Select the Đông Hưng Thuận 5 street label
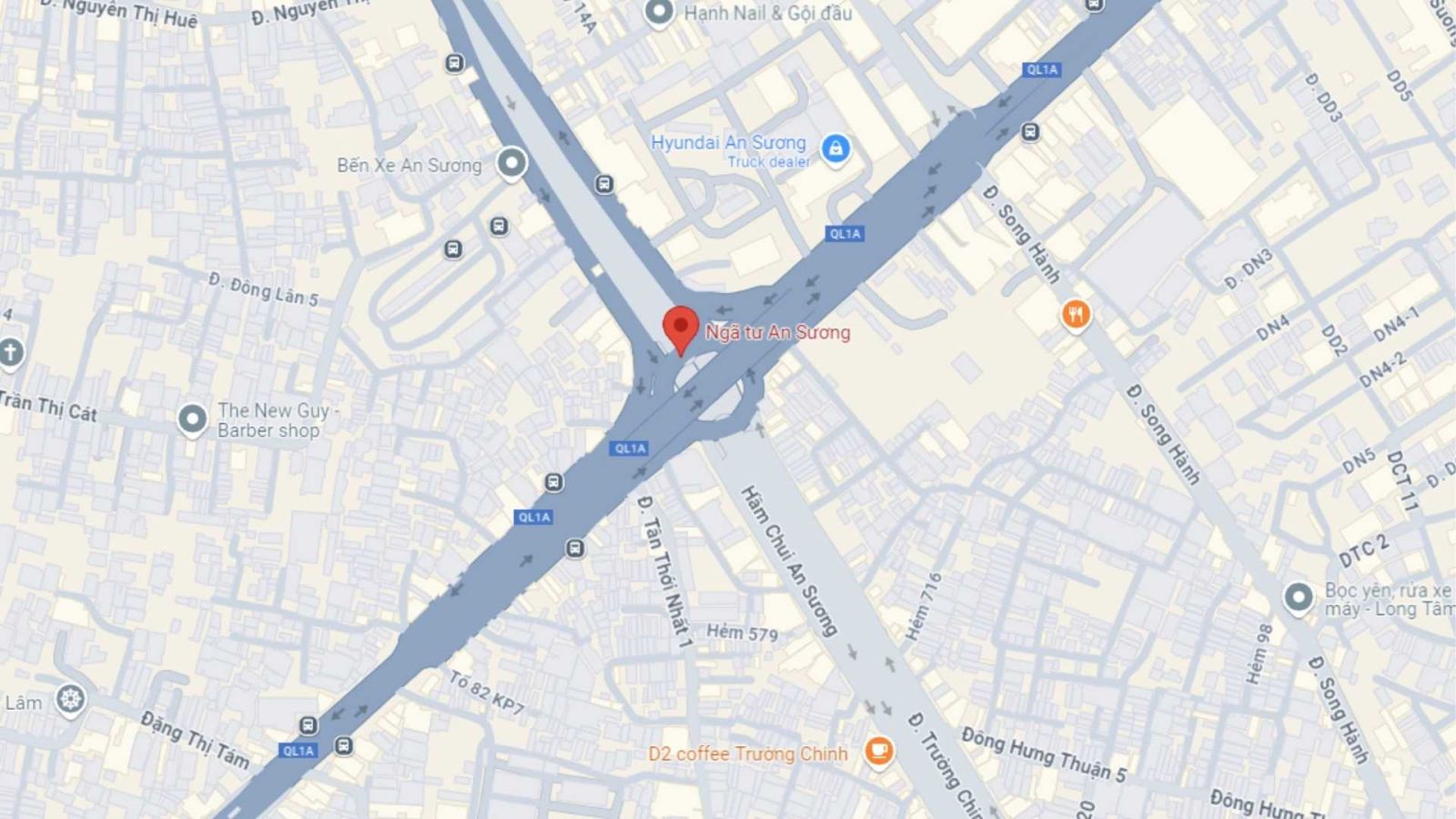The width and height of the screenshot is (1456, 819). 1044,754
